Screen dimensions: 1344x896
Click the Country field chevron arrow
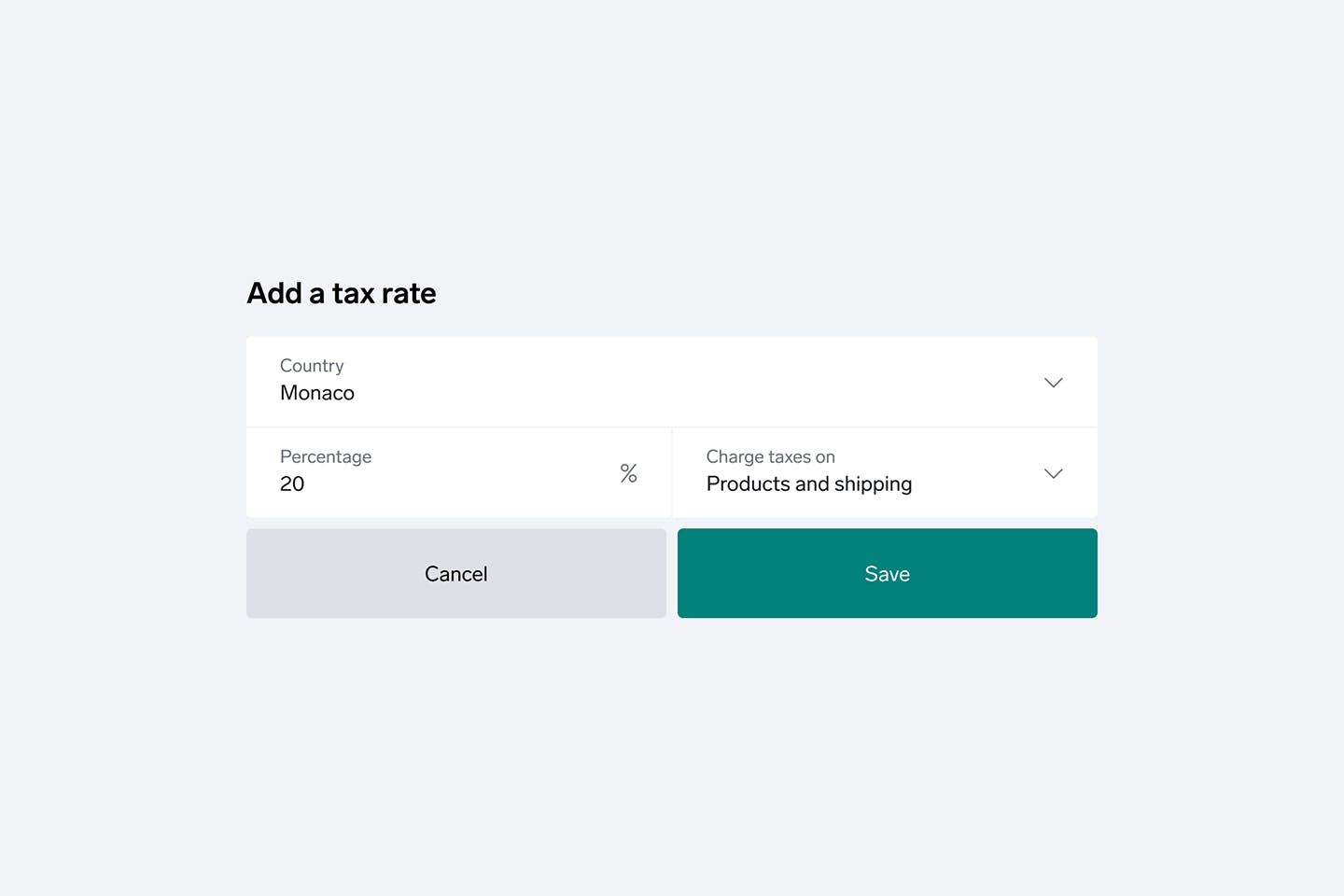coord(1053,383)
